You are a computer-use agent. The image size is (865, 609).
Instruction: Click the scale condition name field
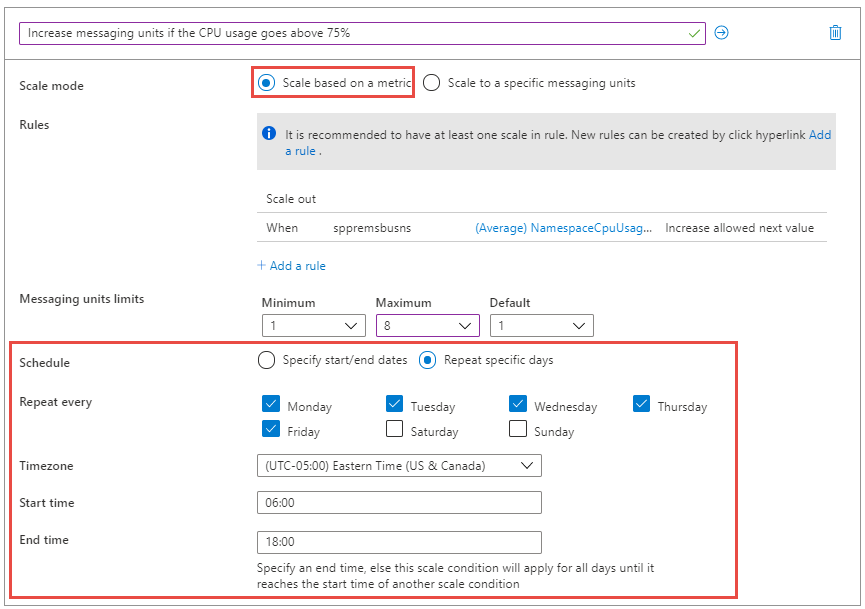pyautogui.click(x=362, y=33)
